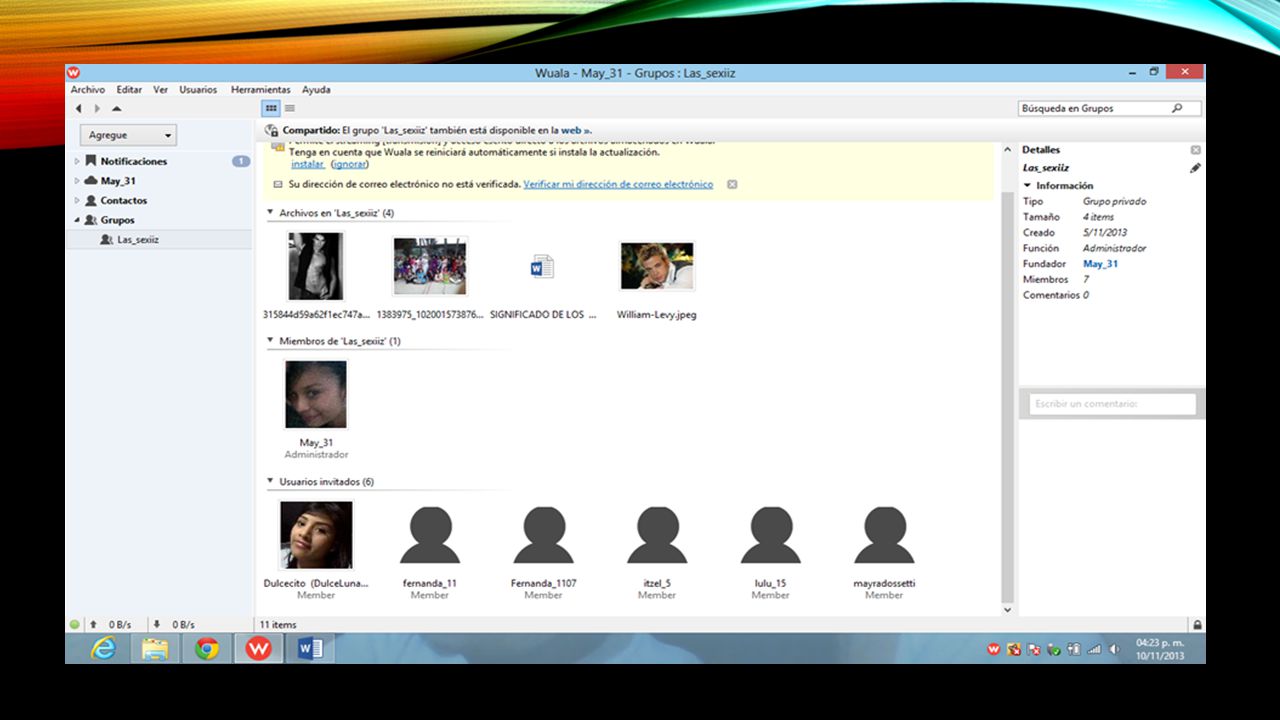The height and width of the screenshot is (720, 1280).
Task: Select the 315844d59a62f1ec747a image thumbnail
Action: (316, 266)
